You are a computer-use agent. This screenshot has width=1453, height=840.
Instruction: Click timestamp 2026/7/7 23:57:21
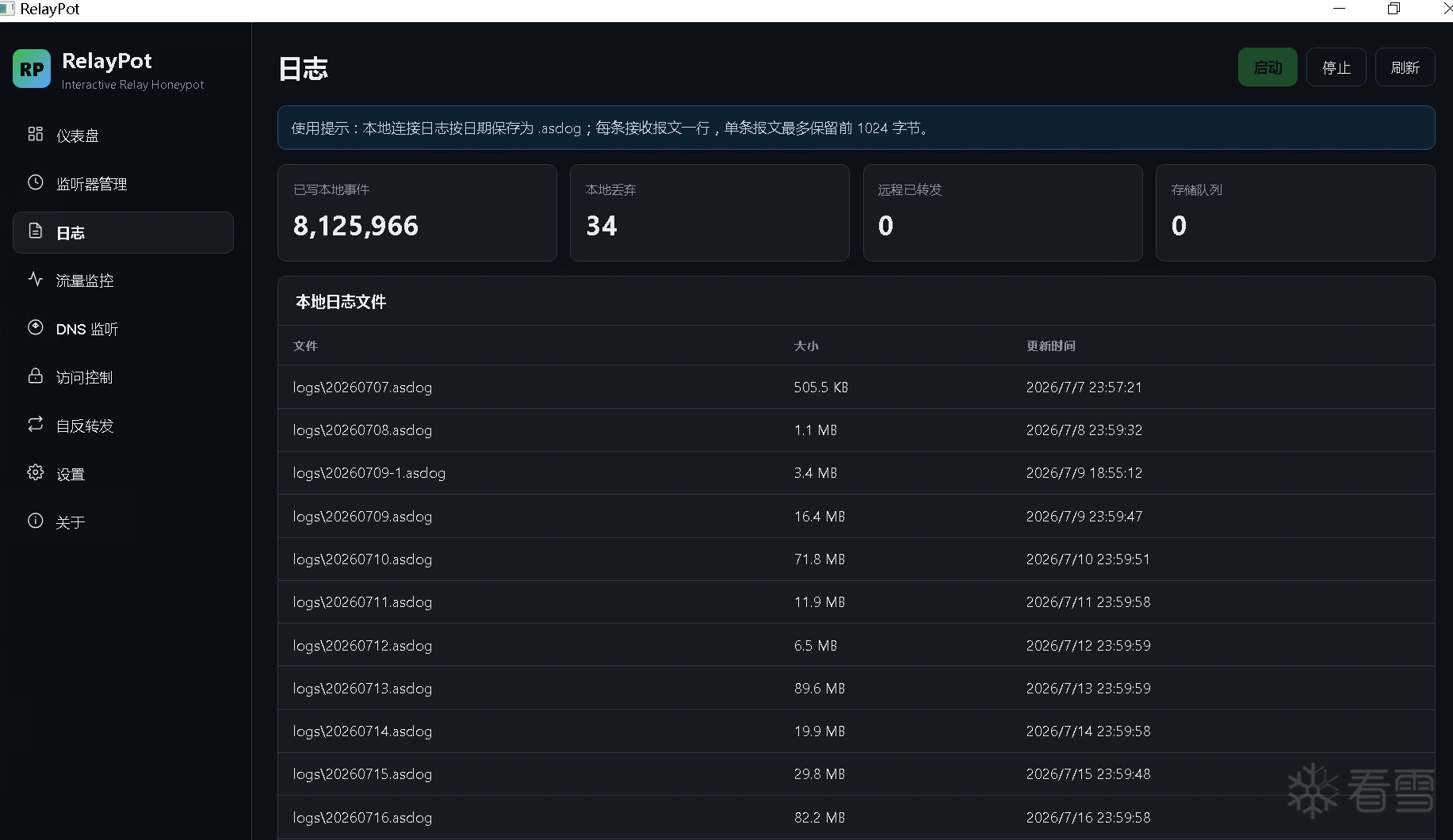point(1084,387)
